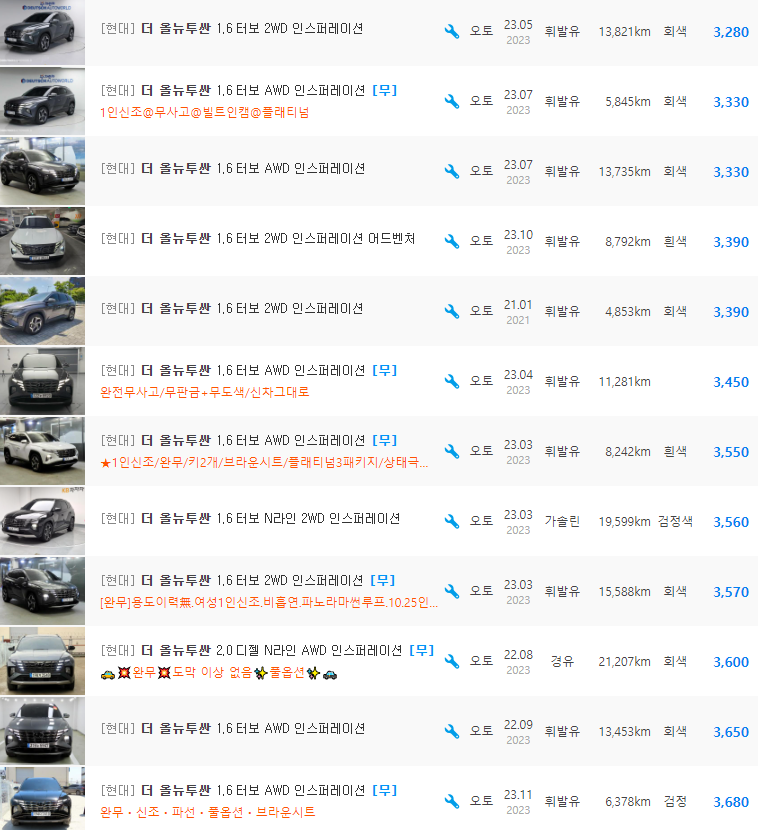Open 1.6 터보 N라인 2WD listing title

click(x=250, y=519)
